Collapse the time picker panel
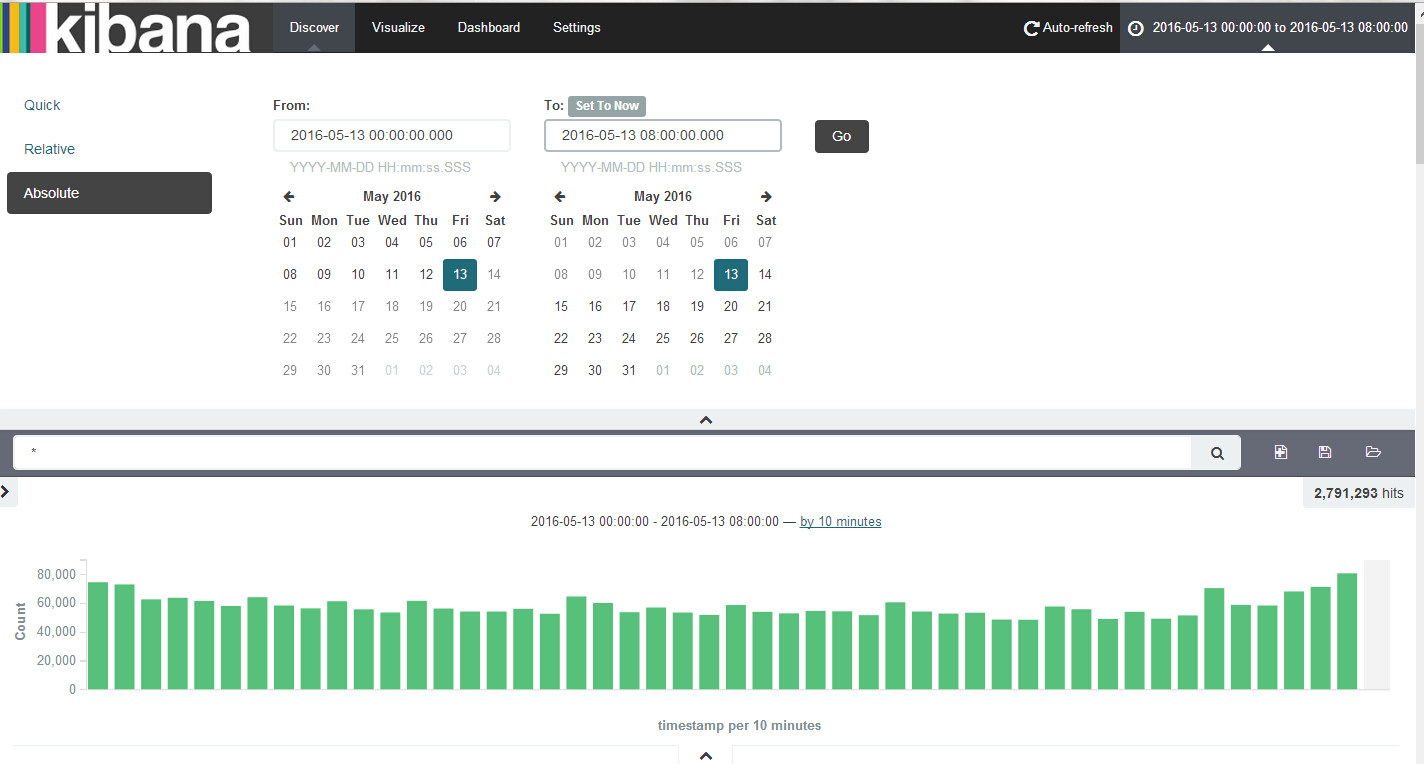The height and width of the screenshot is (764, 1424). [x=706, y=420]
